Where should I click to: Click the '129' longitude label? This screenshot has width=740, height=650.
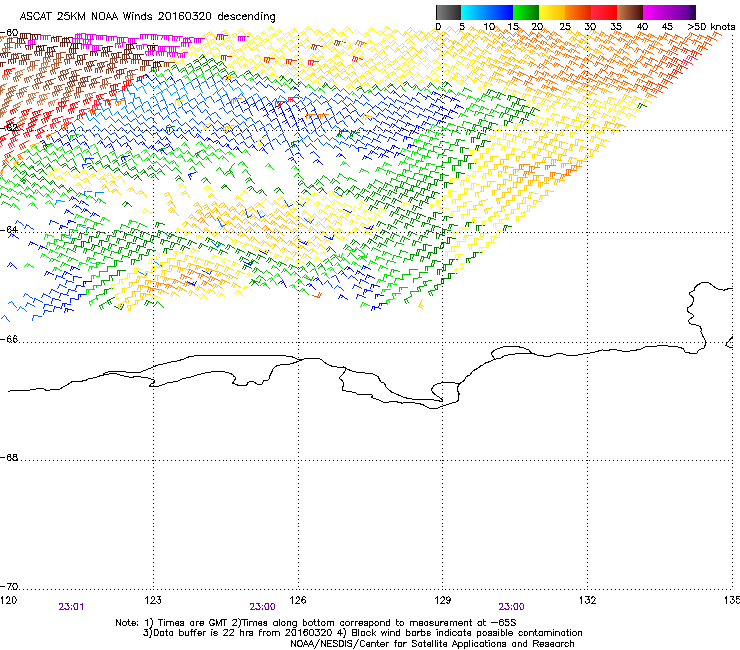[443, 600]
